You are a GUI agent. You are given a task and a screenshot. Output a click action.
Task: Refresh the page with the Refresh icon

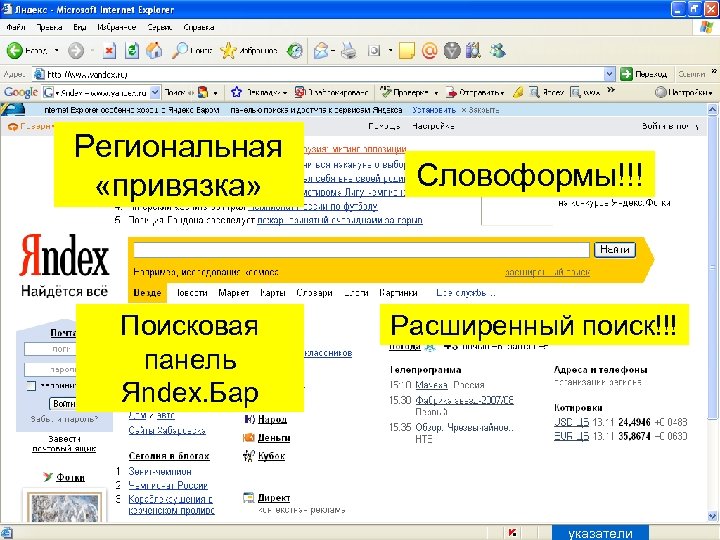[x=132, y=50]
